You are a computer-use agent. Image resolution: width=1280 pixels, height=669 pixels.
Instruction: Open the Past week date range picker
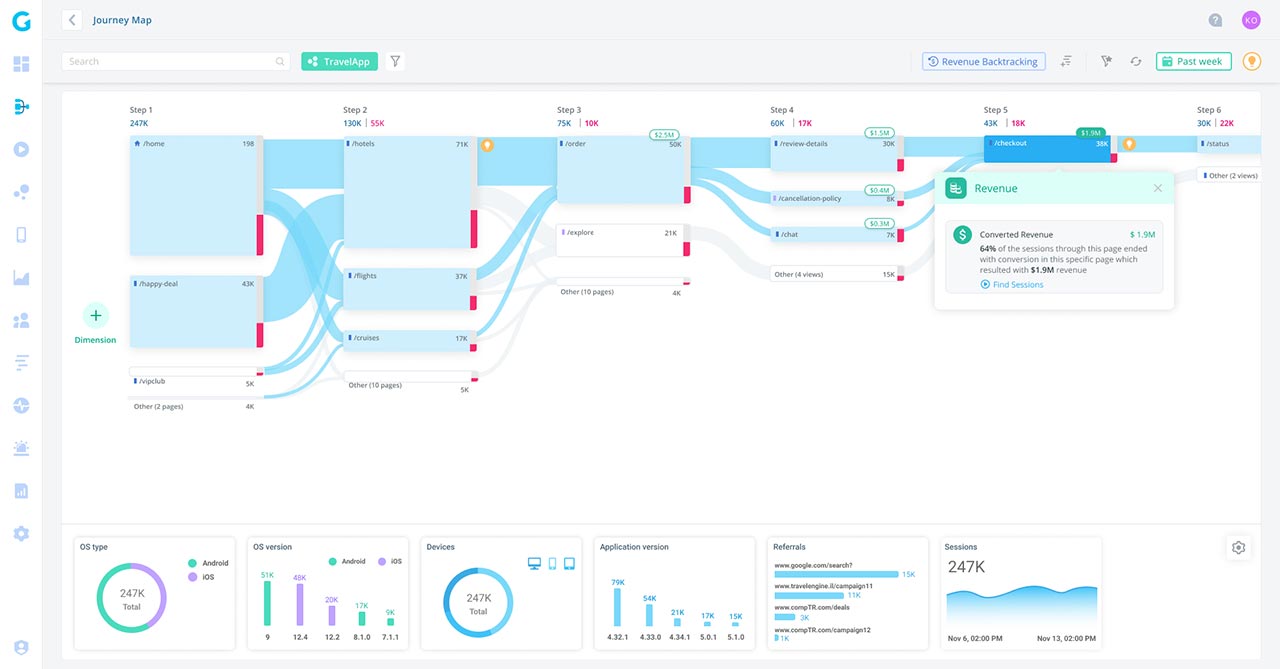(x=1193, y=61)
